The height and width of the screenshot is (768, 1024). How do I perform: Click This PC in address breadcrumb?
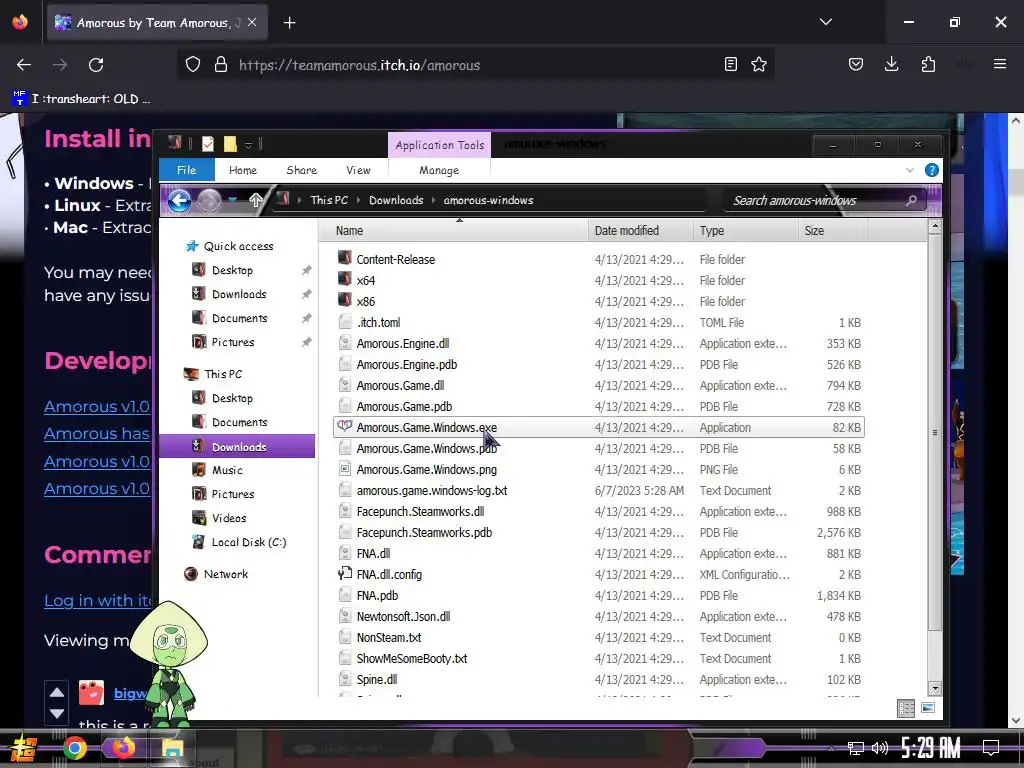pos(329,200)
